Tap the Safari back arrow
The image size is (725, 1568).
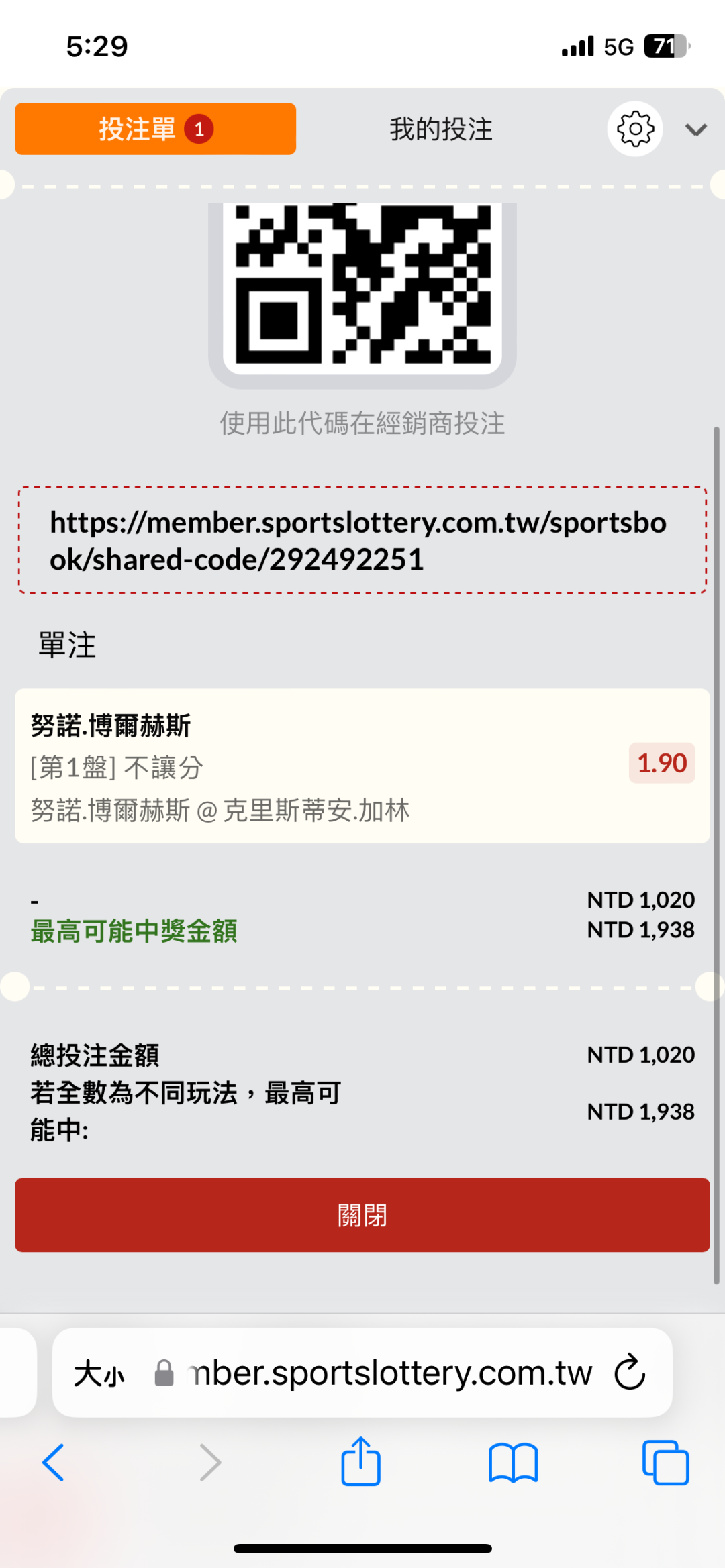54,1463
